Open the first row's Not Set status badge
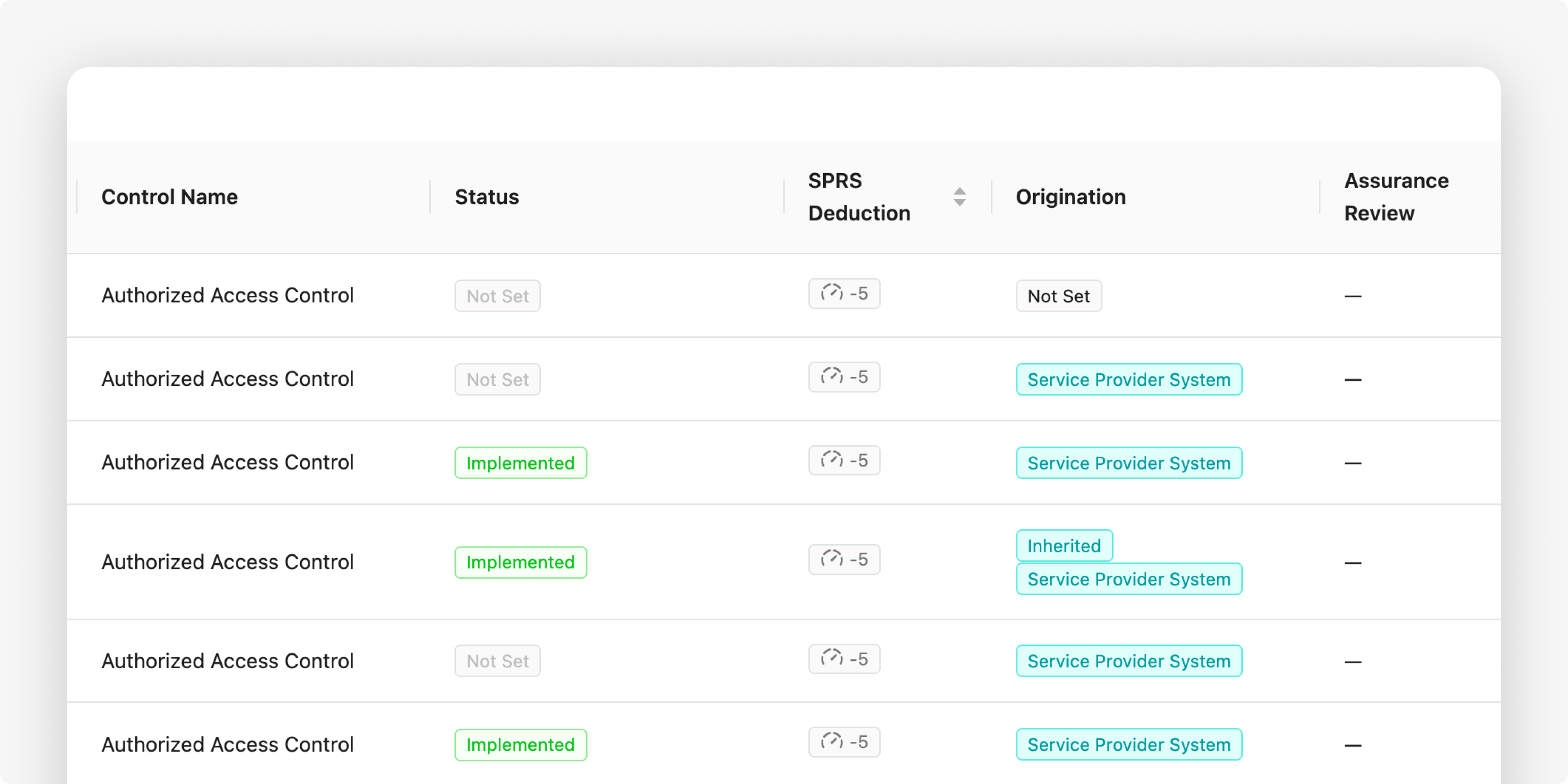 497,296
